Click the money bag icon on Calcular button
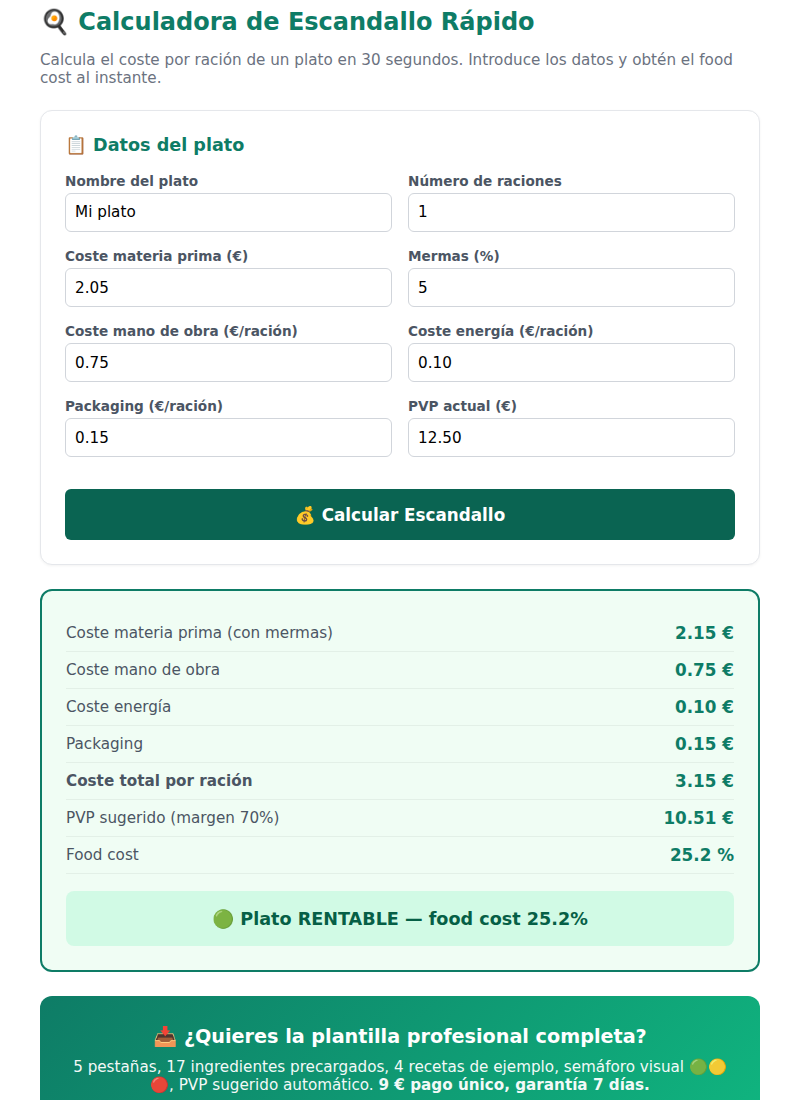Screen dimensions: 800x1100 pyautogui.click(x=305, y=516)
